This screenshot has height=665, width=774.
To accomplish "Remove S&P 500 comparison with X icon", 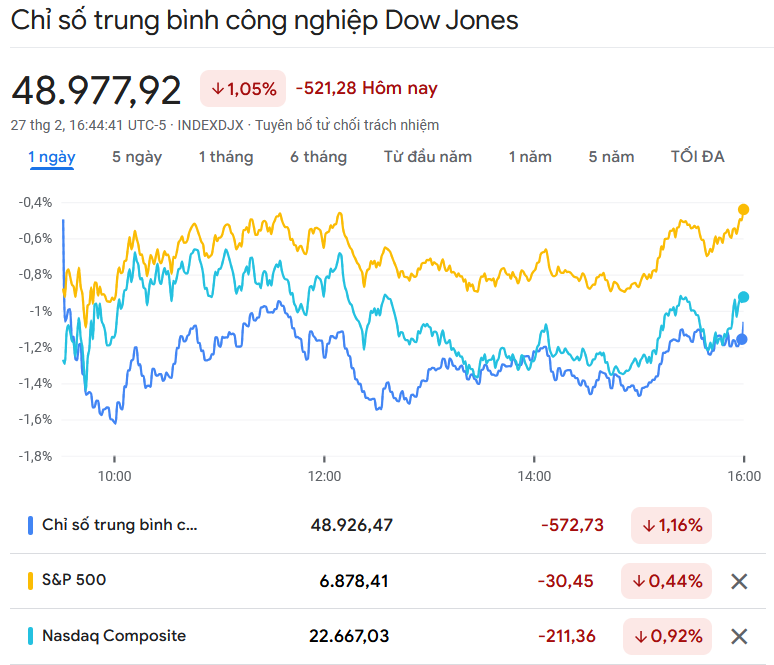I will [739, 581].
